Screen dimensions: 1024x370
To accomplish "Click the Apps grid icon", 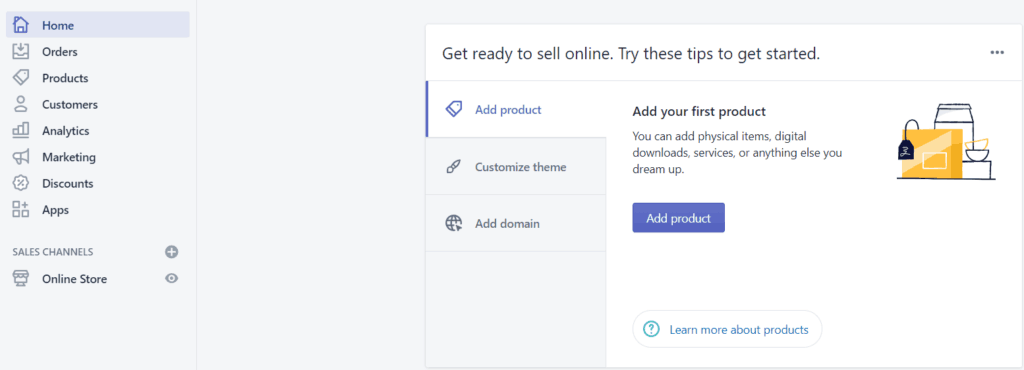I will click(21, 209).
